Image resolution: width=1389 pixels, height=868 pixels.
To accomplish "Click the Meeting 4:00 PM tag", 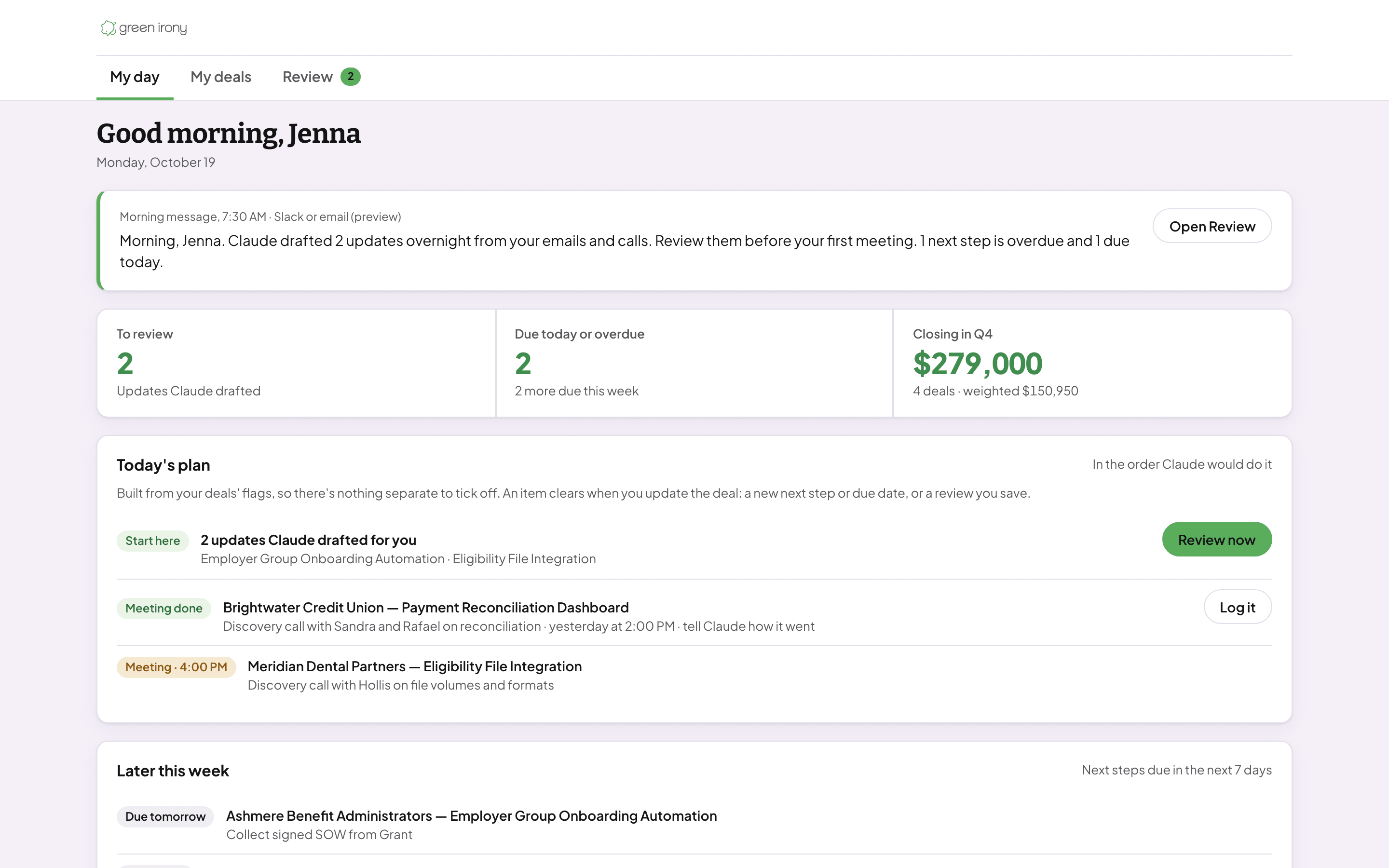I will 176,667.
